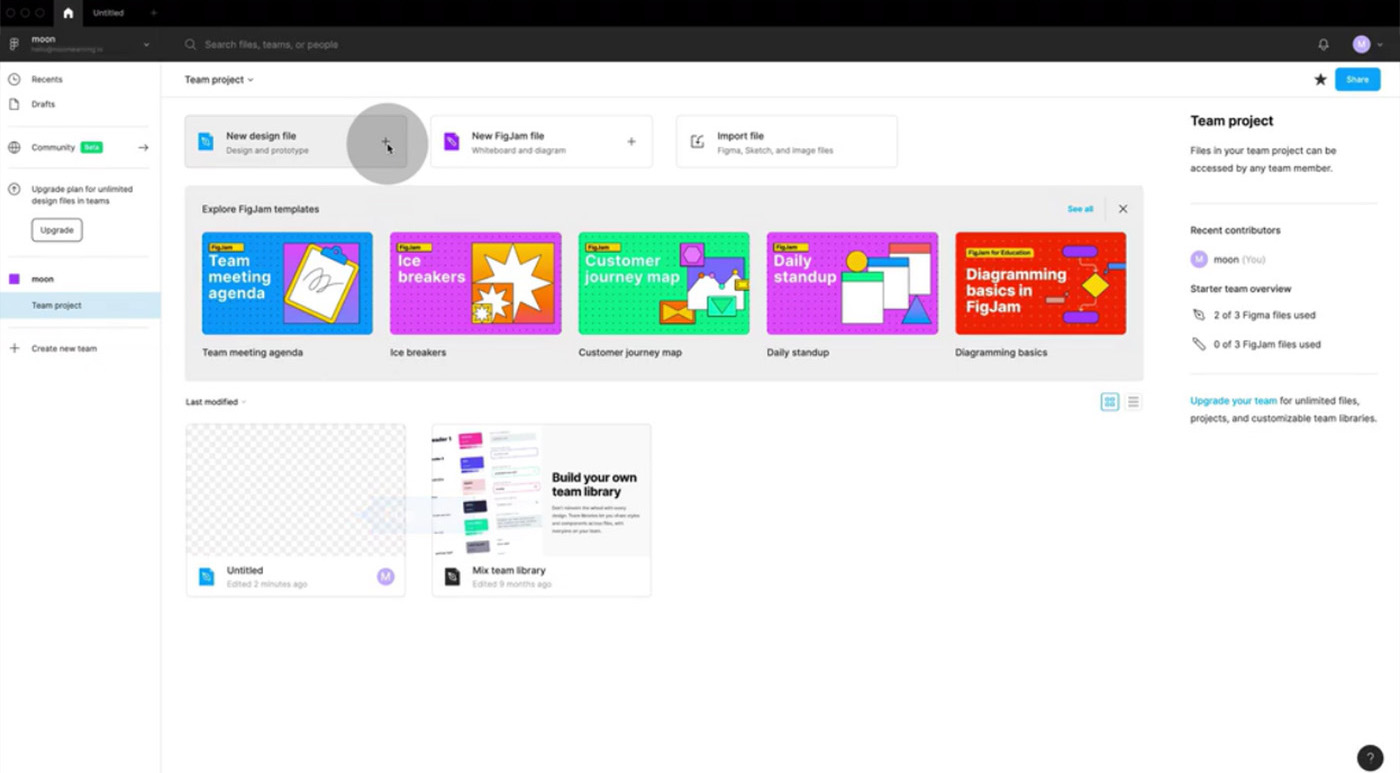Viewport: 1400px width, 773px height.
Task: Click the purple New FigJam file icon
Action: click(451, 142)
